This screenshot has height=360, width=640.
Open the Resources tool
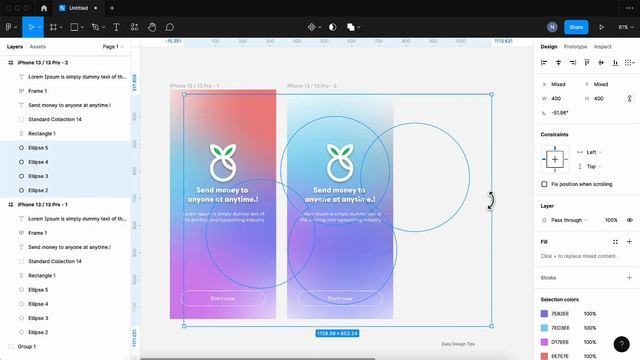pyautogui.click(x=134, y=27)
